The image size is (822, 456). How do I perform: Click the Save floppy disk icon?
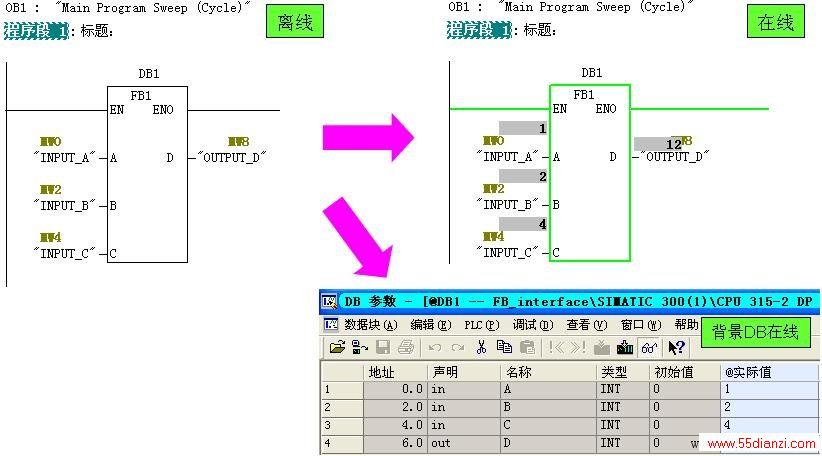point(383,347)
